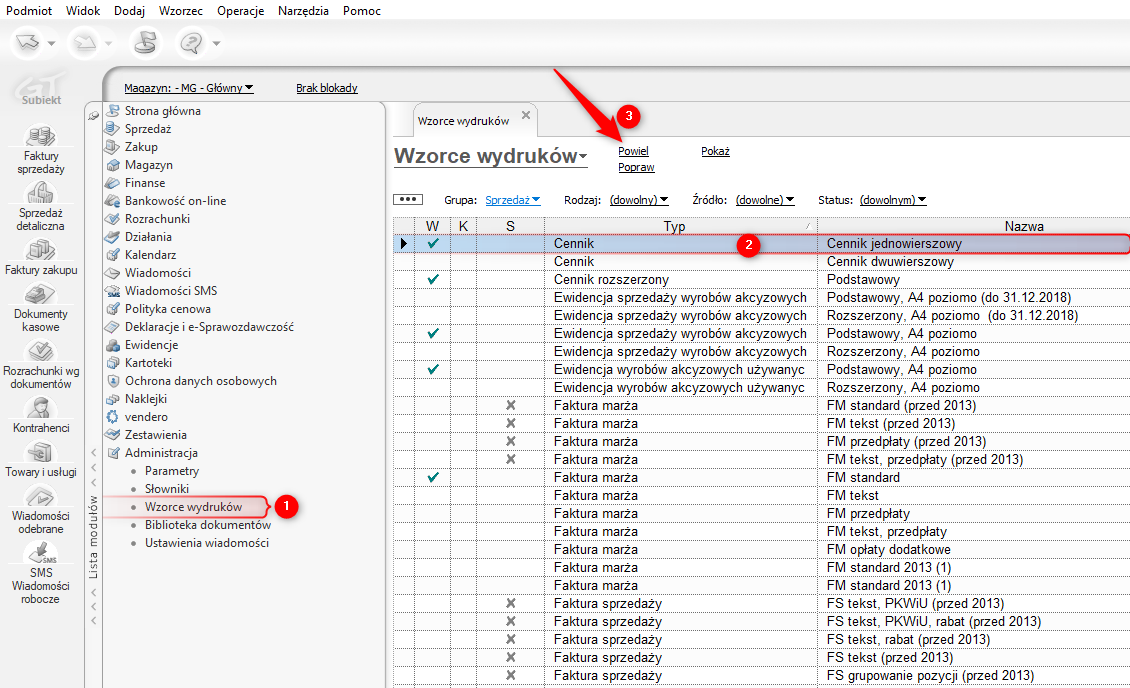Viewport: 1130px width, 688px height.
Task: Open the Dodaj menu
Action: pyautogui.click(x=129, y=11)
